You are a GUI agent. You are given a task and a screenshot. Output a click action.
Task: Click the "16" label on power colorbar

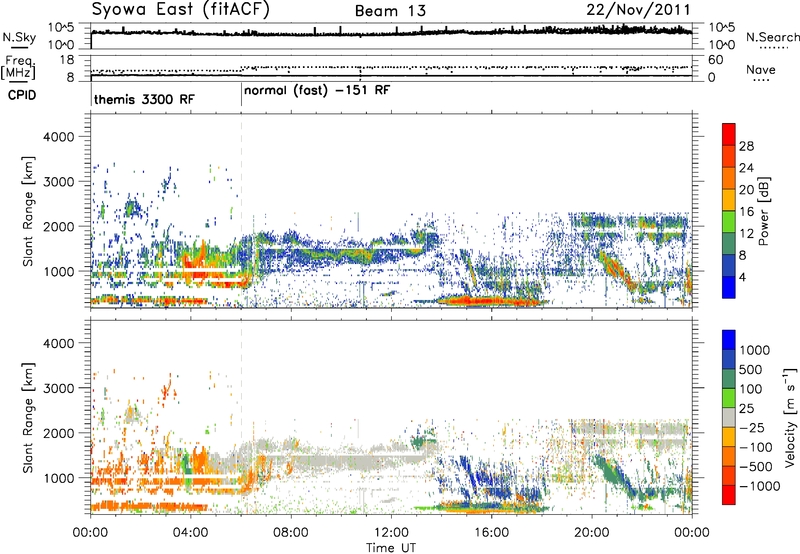(x=746, y=212)
